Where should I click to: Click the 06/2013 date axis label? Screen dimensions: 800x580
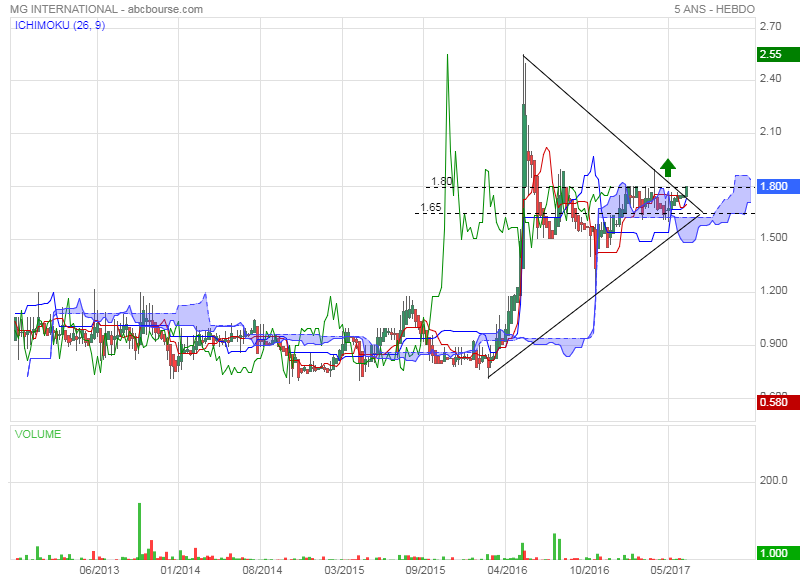pyautogui.click(x=99, y=570)
